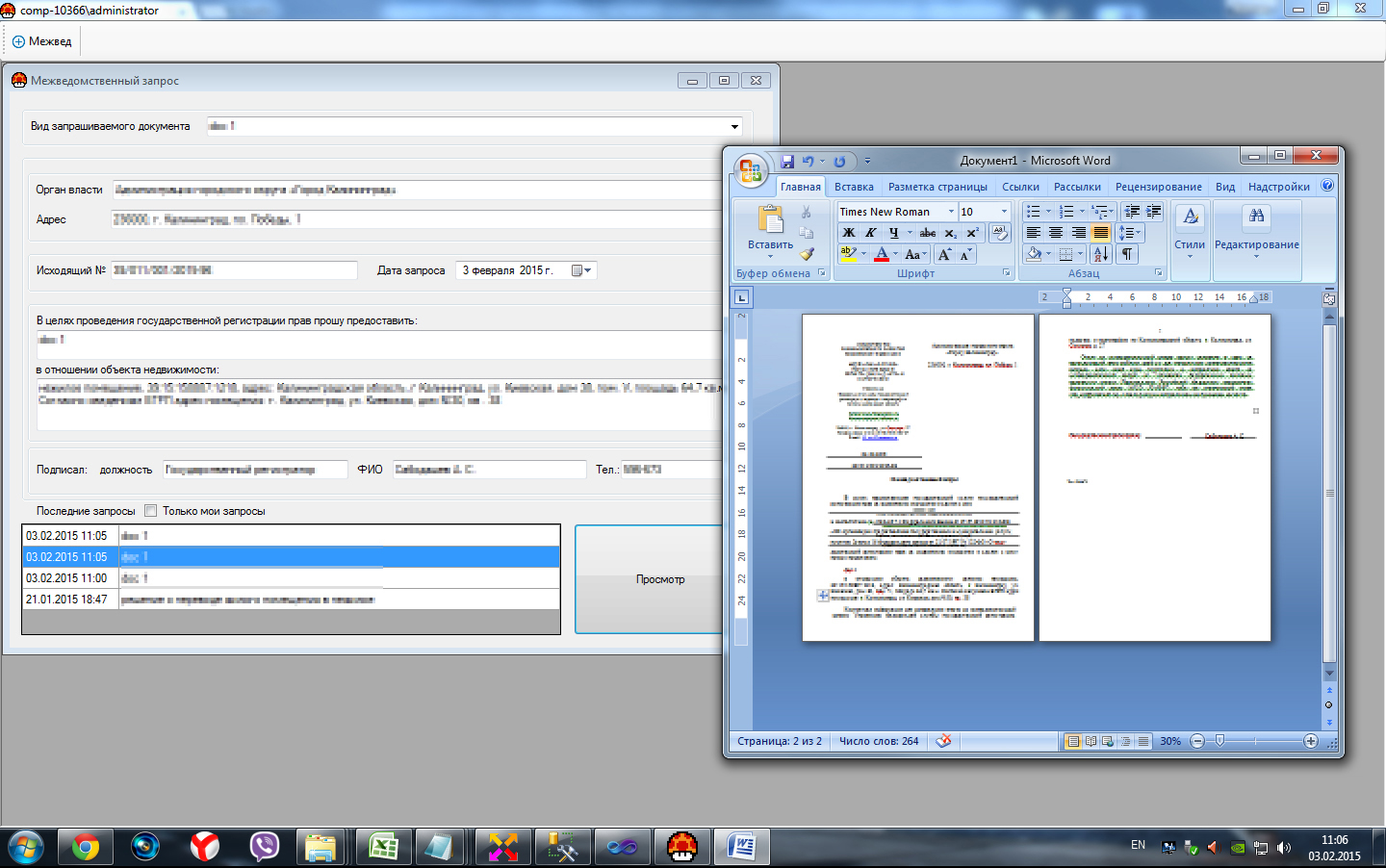
Task: Center the paragraph text
Action: pyautogui.click(x=1056, y=233)
